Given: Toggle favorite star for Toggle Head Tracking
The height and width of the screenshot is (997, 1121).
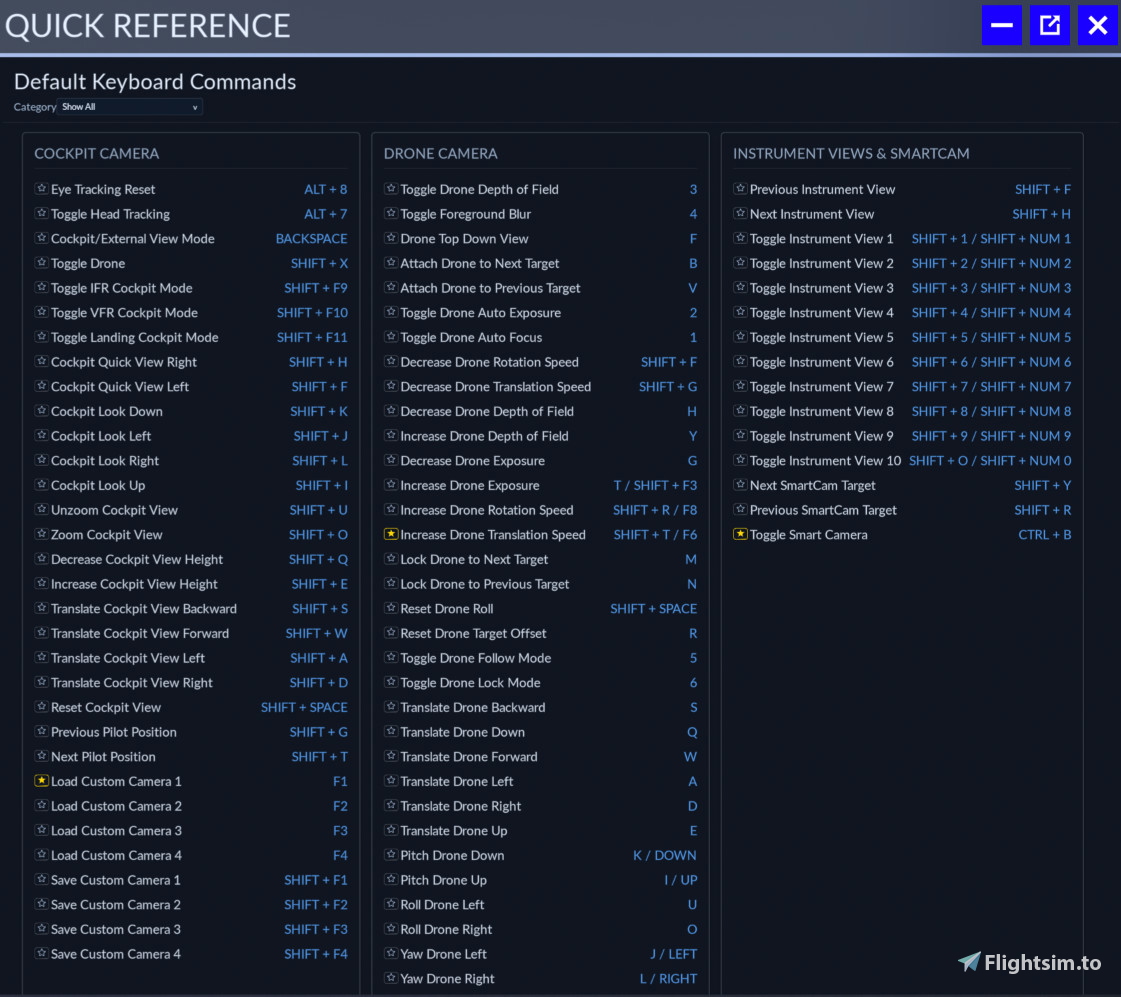Looking at the screenshot, I should (x=41, y=213).
